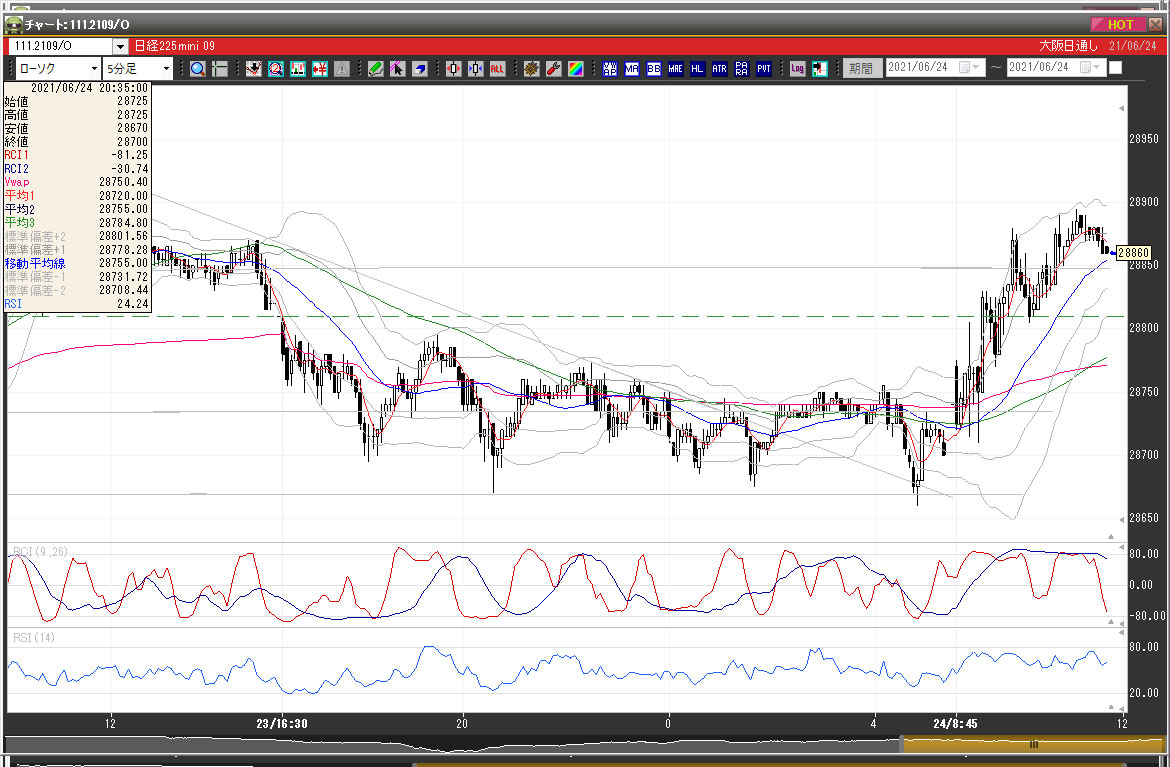The height and width of the screenshot is (767, 1170).
Task: Open the ローソク chart type dropdown
Action: [58, 69]
